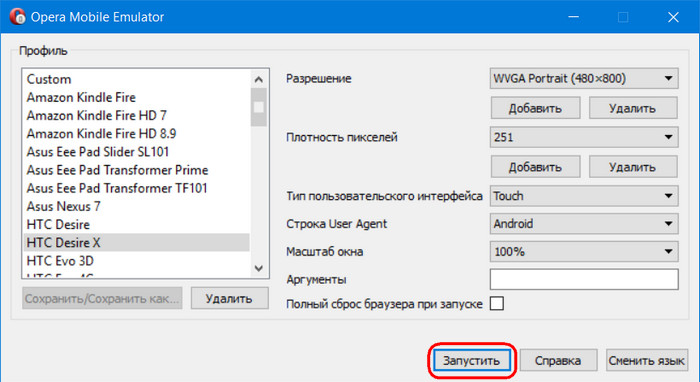
Task: Select Asus Eee Pad Transformer TF101
Action: coord(137,188)
